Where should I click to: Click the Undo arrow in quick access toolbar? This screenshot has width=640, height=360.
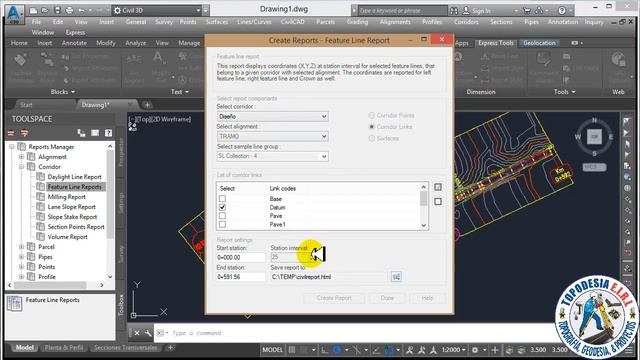(x=81, y=10)
